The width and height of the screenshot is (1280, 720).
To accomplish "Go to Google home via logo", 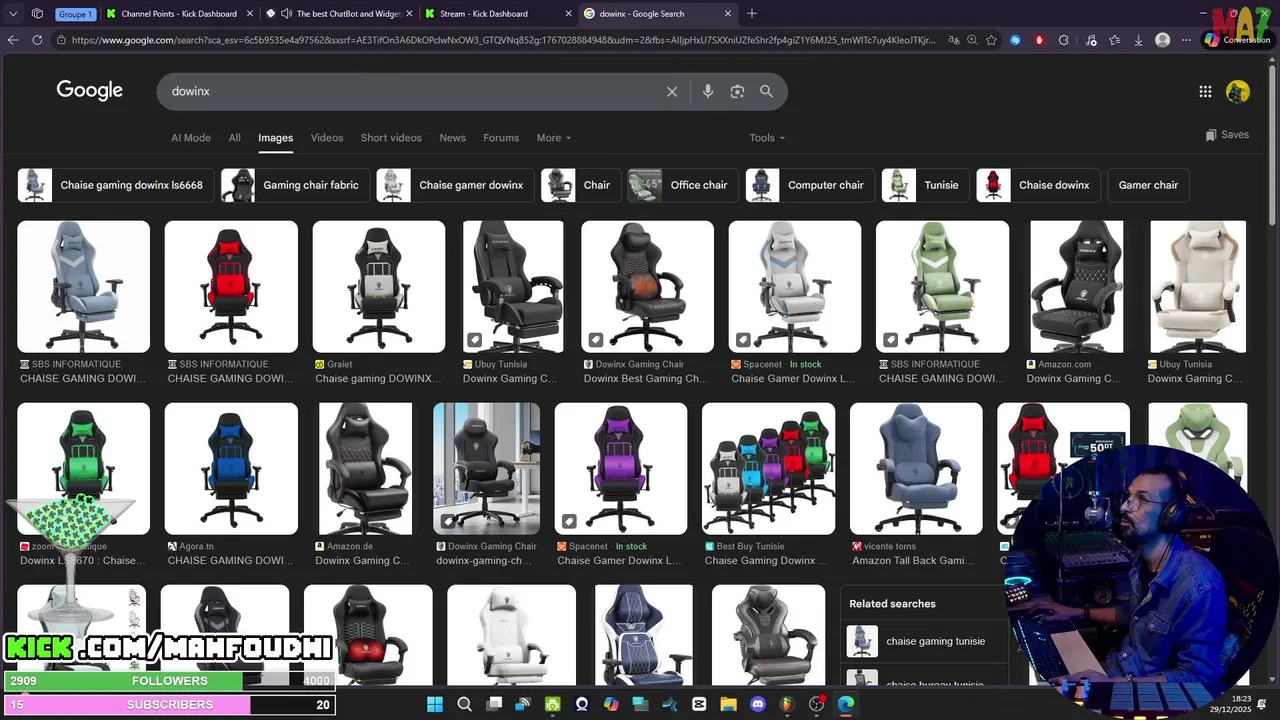I will [x=89, y=90].
